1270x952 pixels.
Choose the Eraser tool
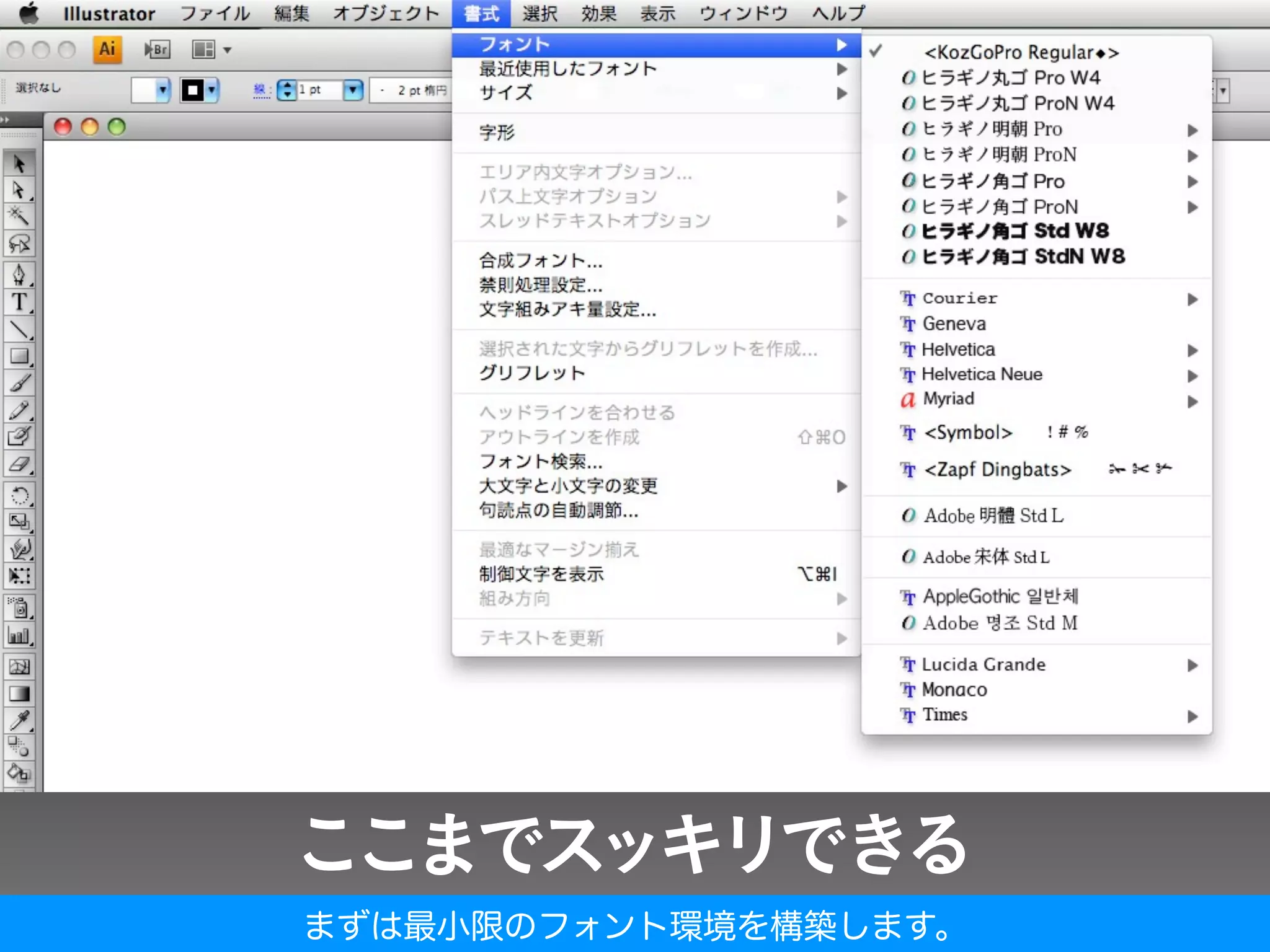[x=19, y=464]
